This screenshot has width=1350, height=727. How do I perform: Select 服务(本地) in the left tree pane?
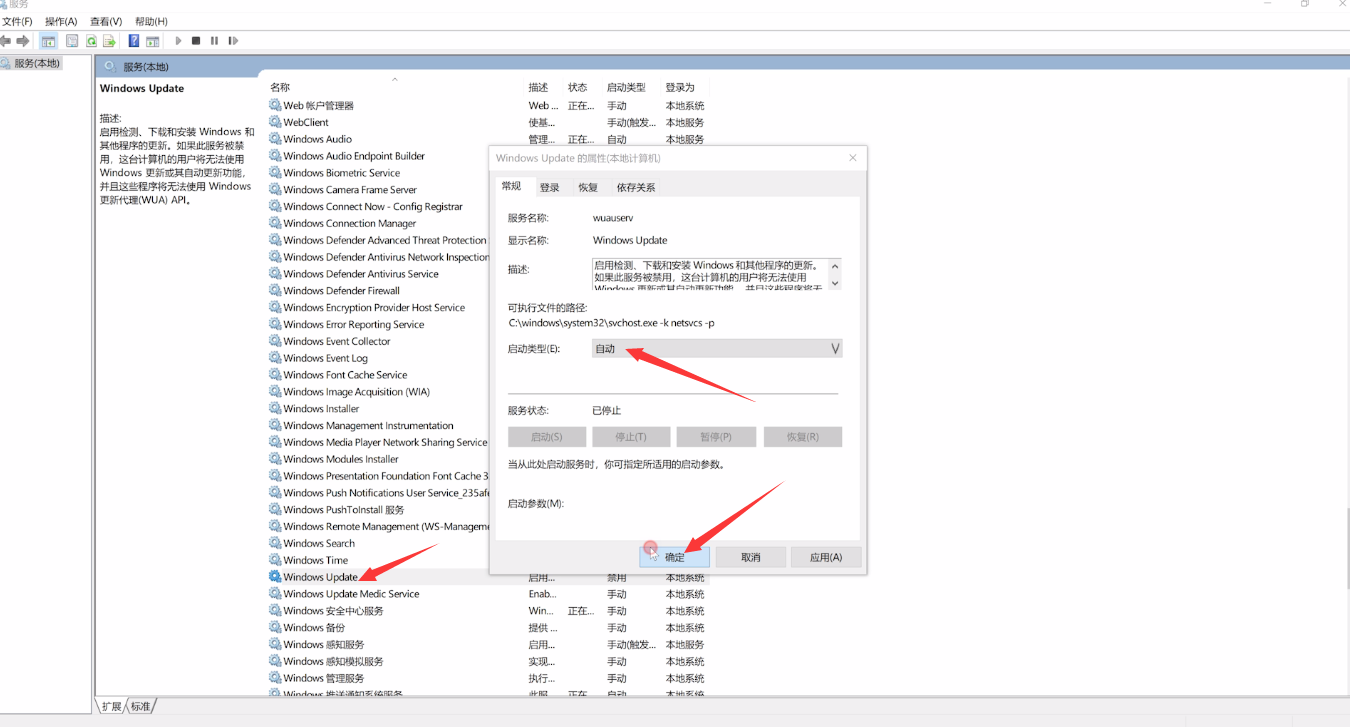click(x=37, y=63)
